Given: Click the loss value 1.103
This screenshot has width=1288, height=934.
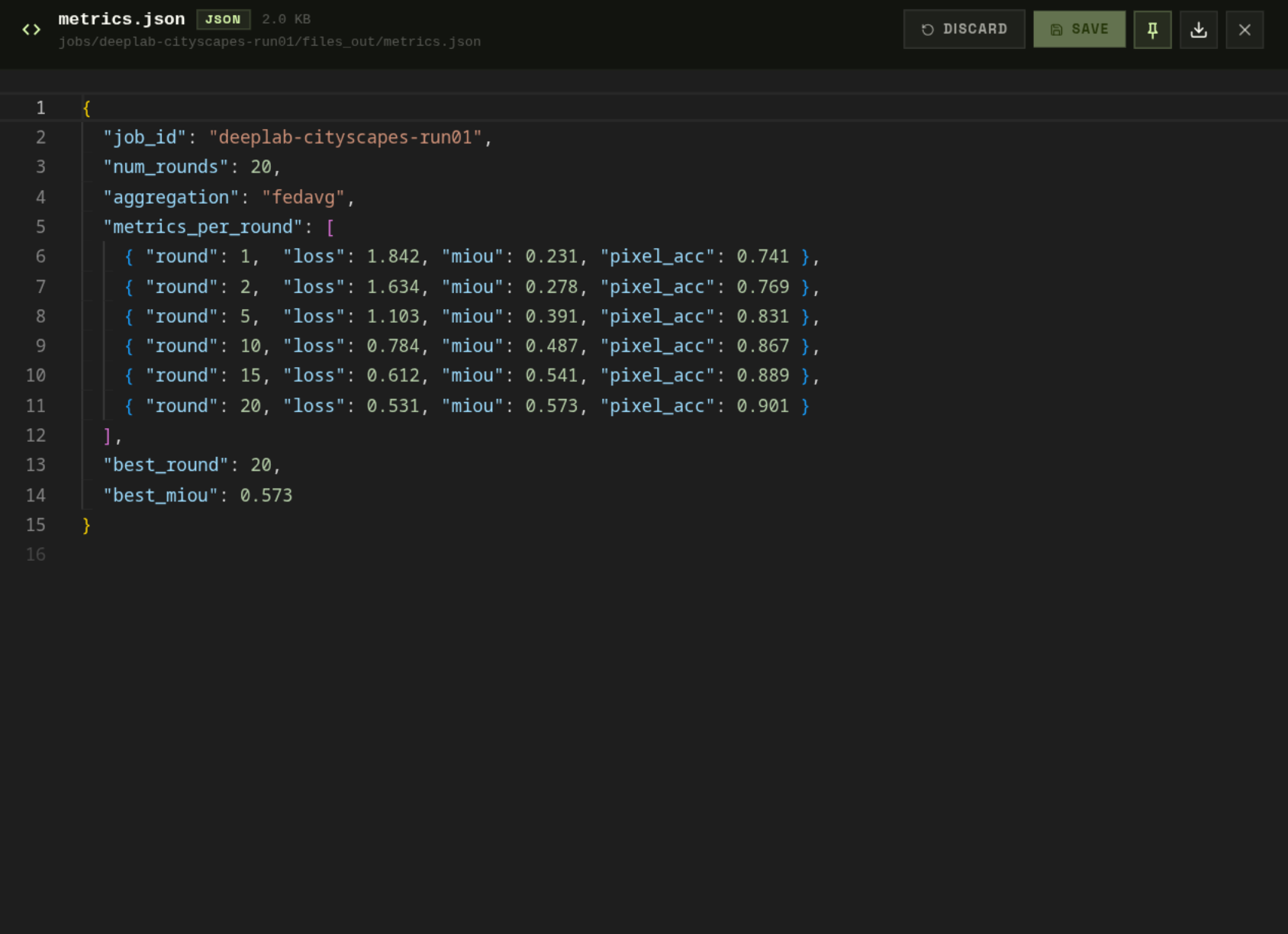Looking at the screenshot, I should click(x=393, y=316).
